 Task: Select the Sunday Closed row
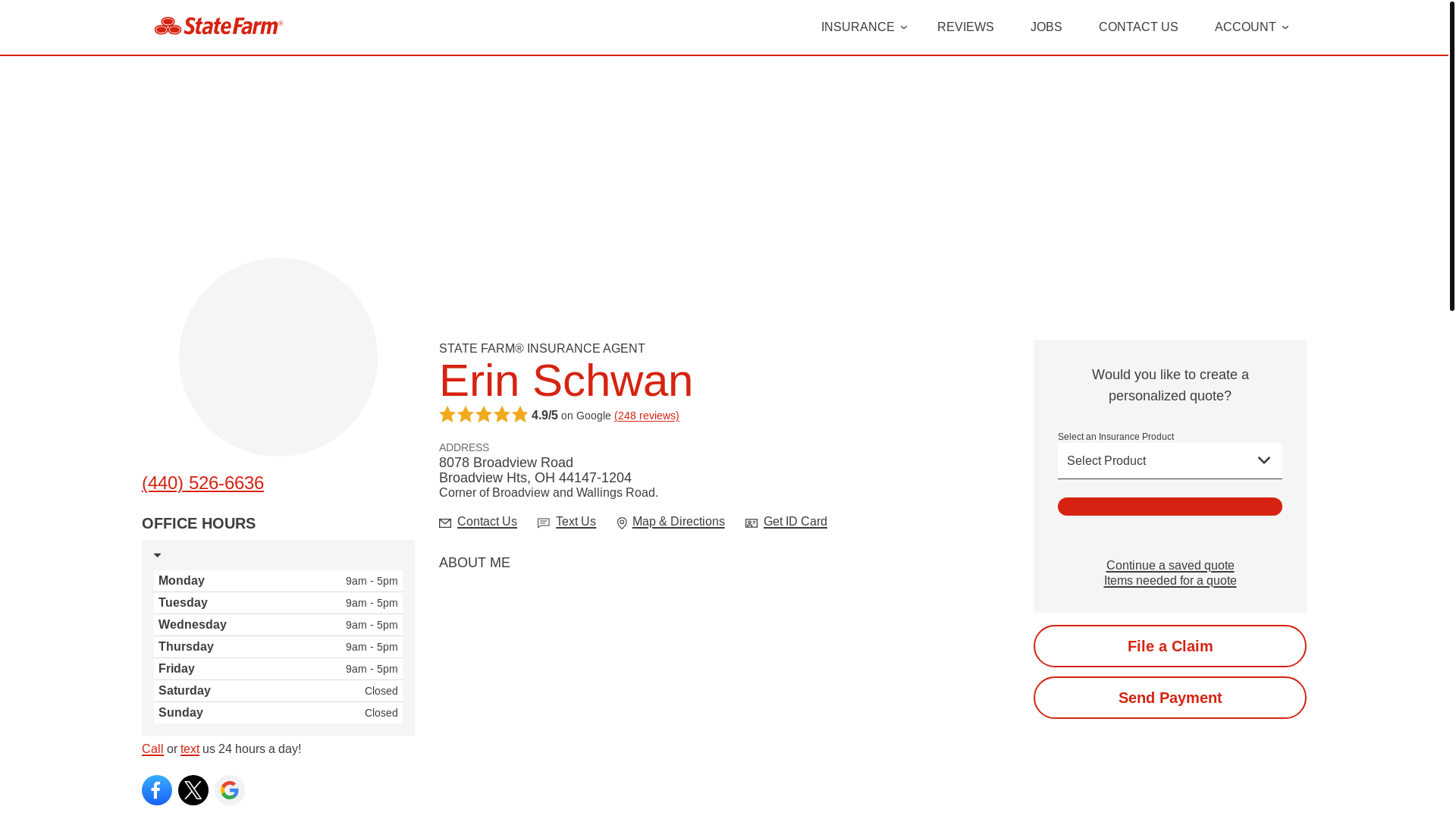pyautogui.click(x=278, y=713)
